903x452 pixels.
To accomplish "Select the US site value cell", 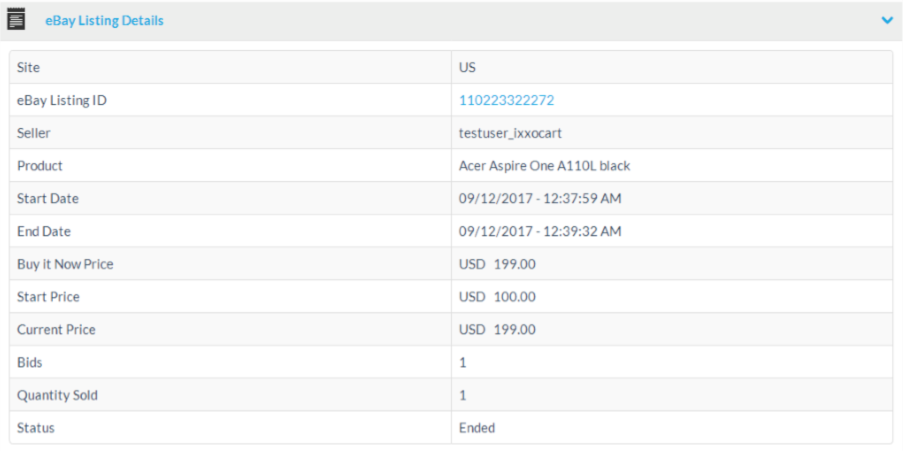I will tap(467, 67).
